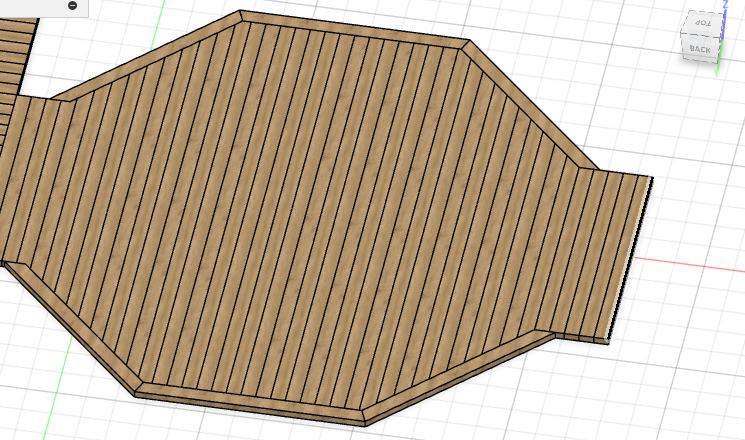Select the BACK face on the ViewCube
The width and height of the screenshot is (745, 440).
point(700,49)
